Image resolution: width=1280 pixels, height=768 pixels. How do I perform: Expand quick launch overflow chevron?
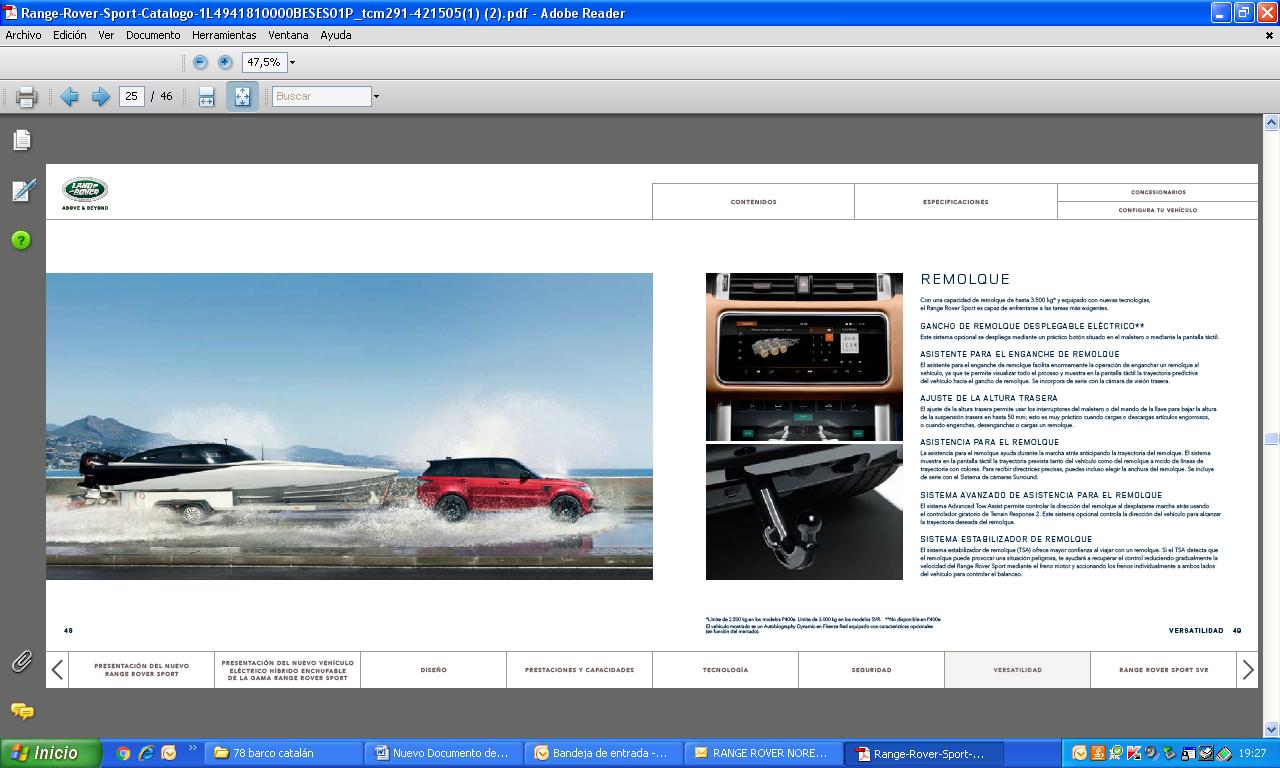(x=192, y=748)
